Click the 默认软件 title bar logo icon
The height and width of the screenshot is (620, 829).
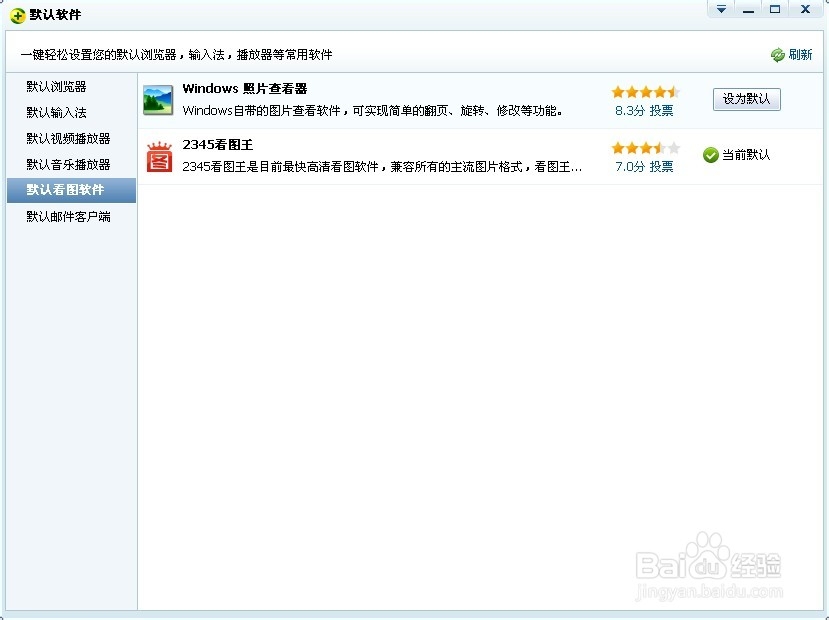pyautogui.click(x=17, y=15)
